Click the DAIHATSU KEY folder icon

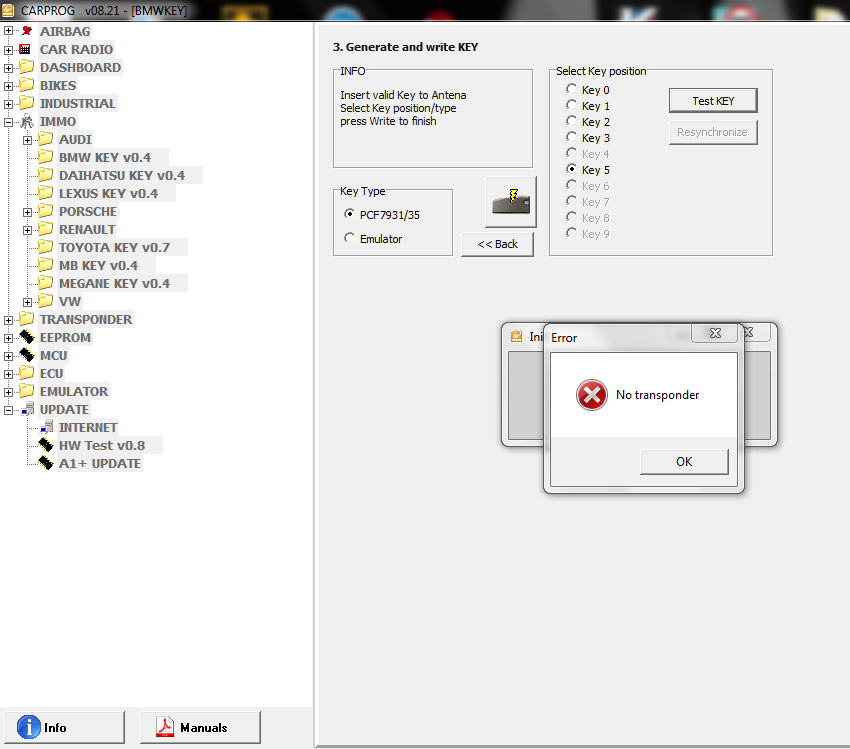coord(46,175)
